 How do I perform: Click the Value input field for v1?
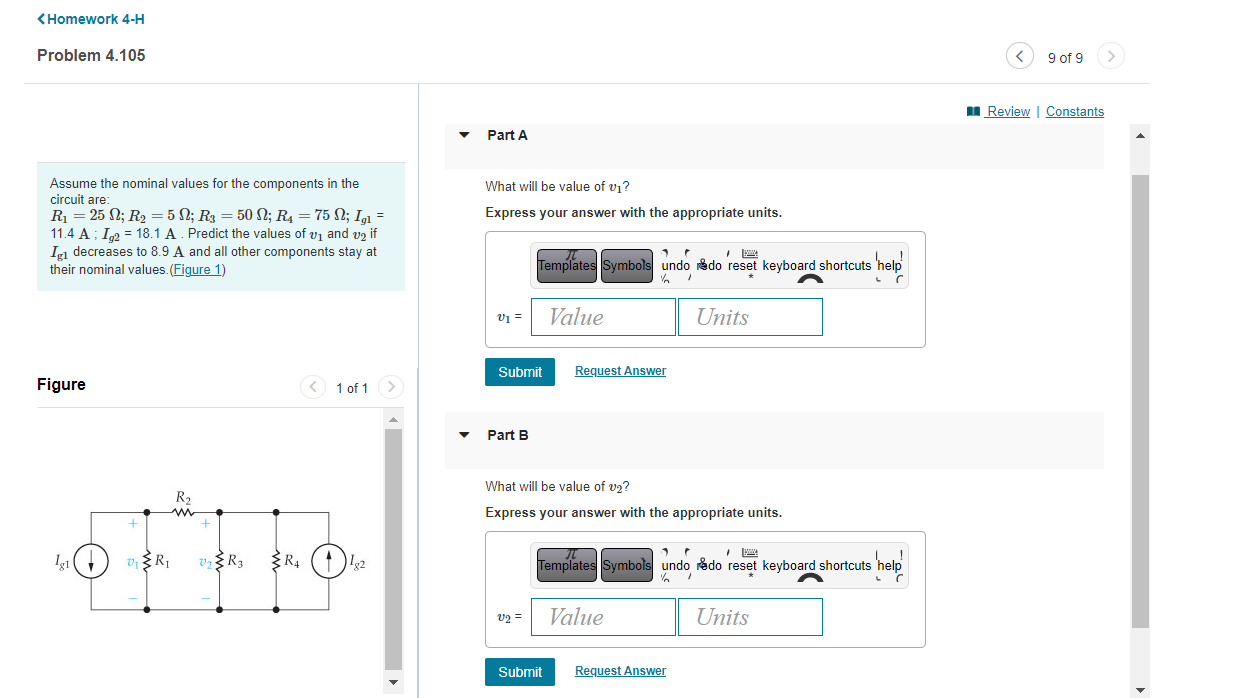602,316
